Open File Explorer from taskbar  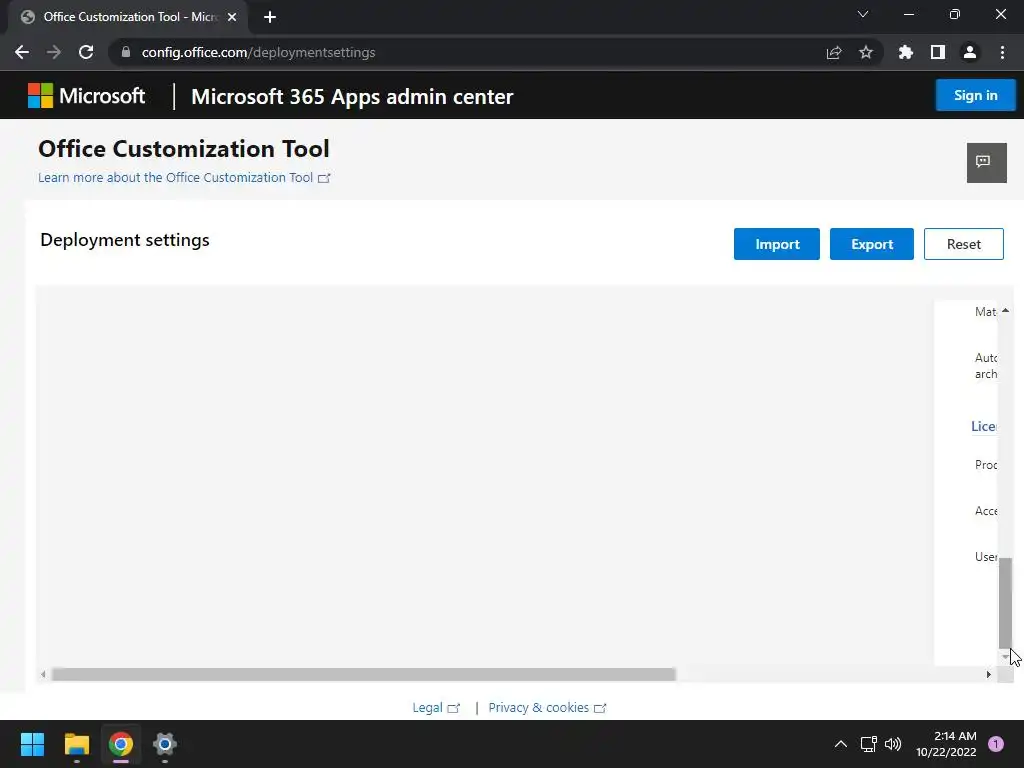(x=76, y=744)
